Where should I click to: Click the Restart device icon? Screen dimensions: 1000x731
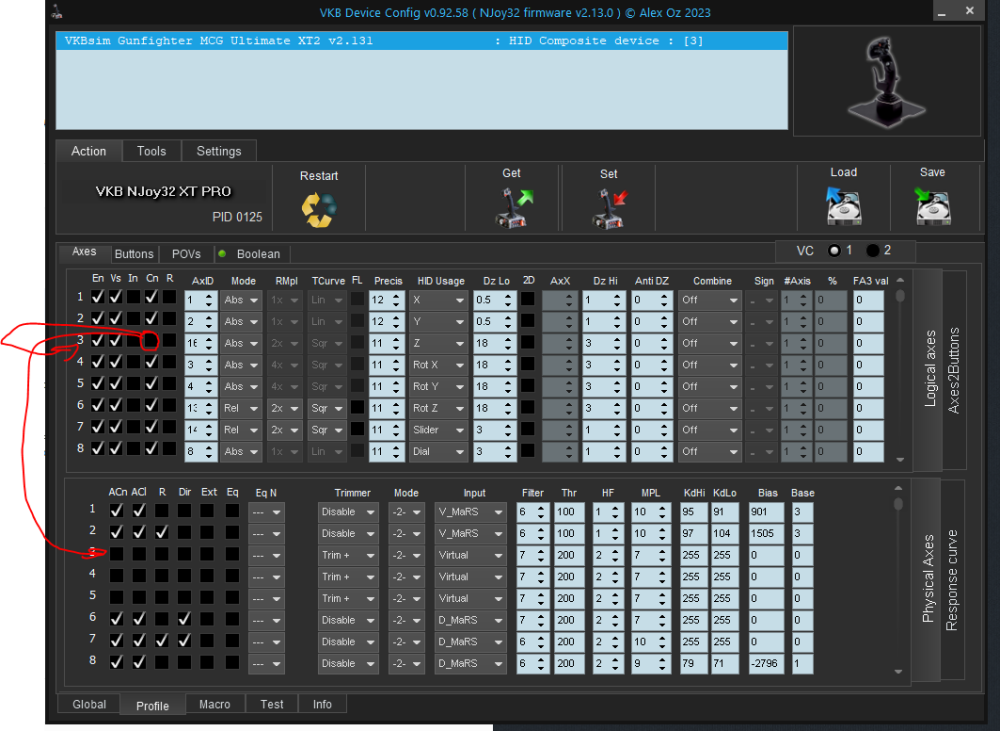[319, 209]
